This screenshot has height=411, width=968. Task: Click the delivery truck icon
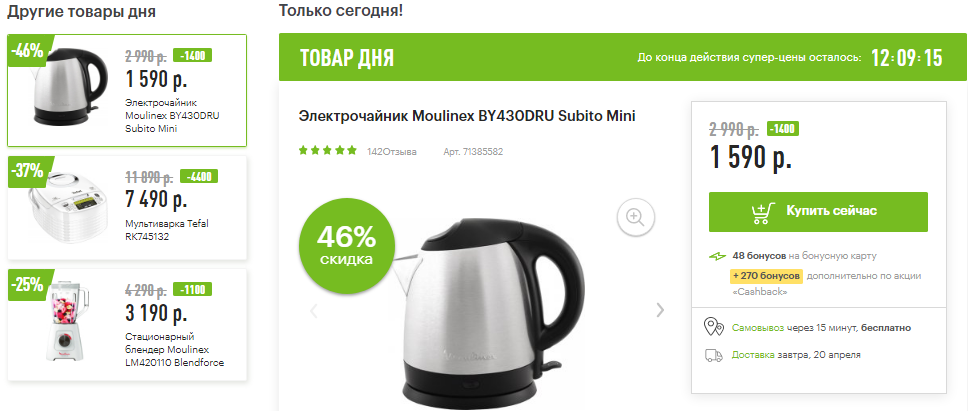(714, 355)
